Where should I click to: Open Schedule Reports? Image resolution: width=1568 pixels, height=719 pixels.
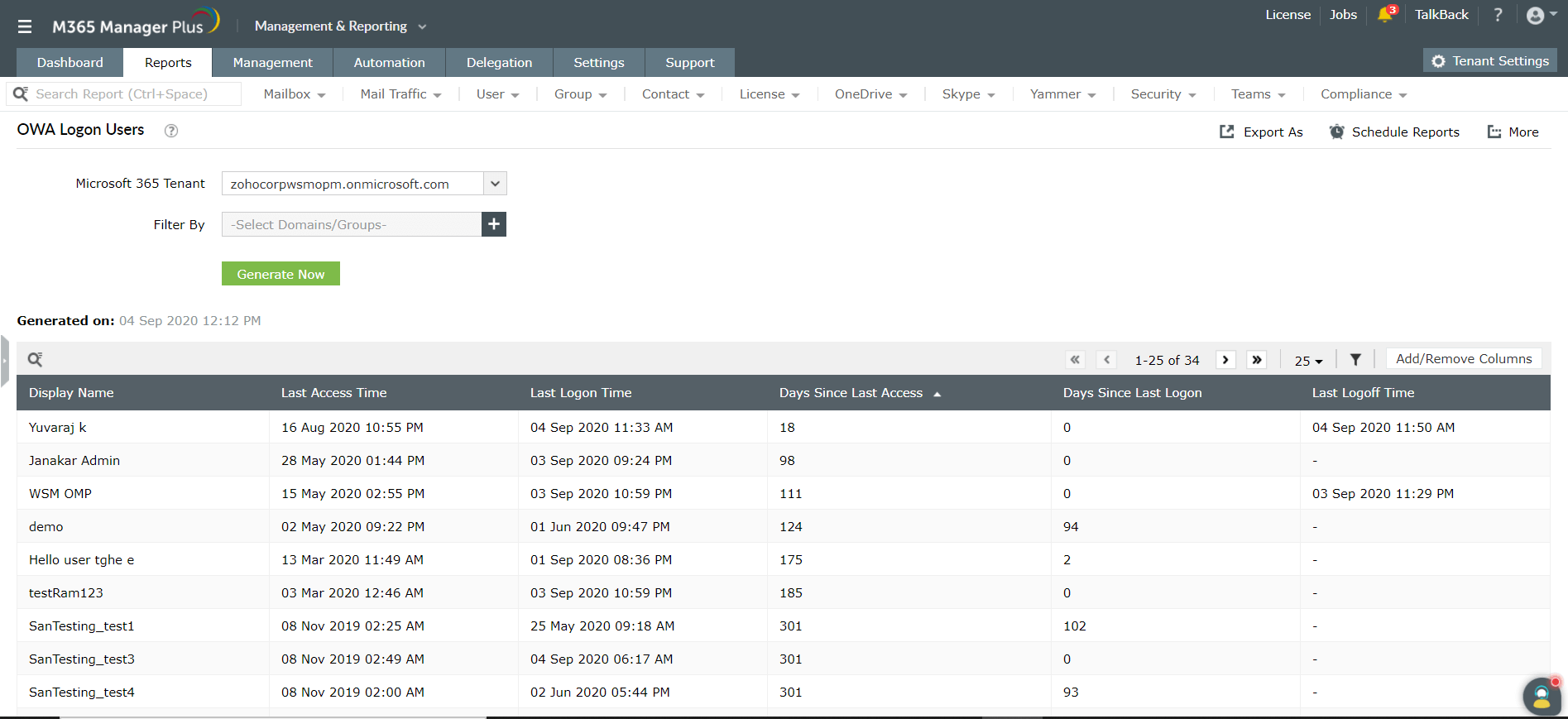[1394, 132]
